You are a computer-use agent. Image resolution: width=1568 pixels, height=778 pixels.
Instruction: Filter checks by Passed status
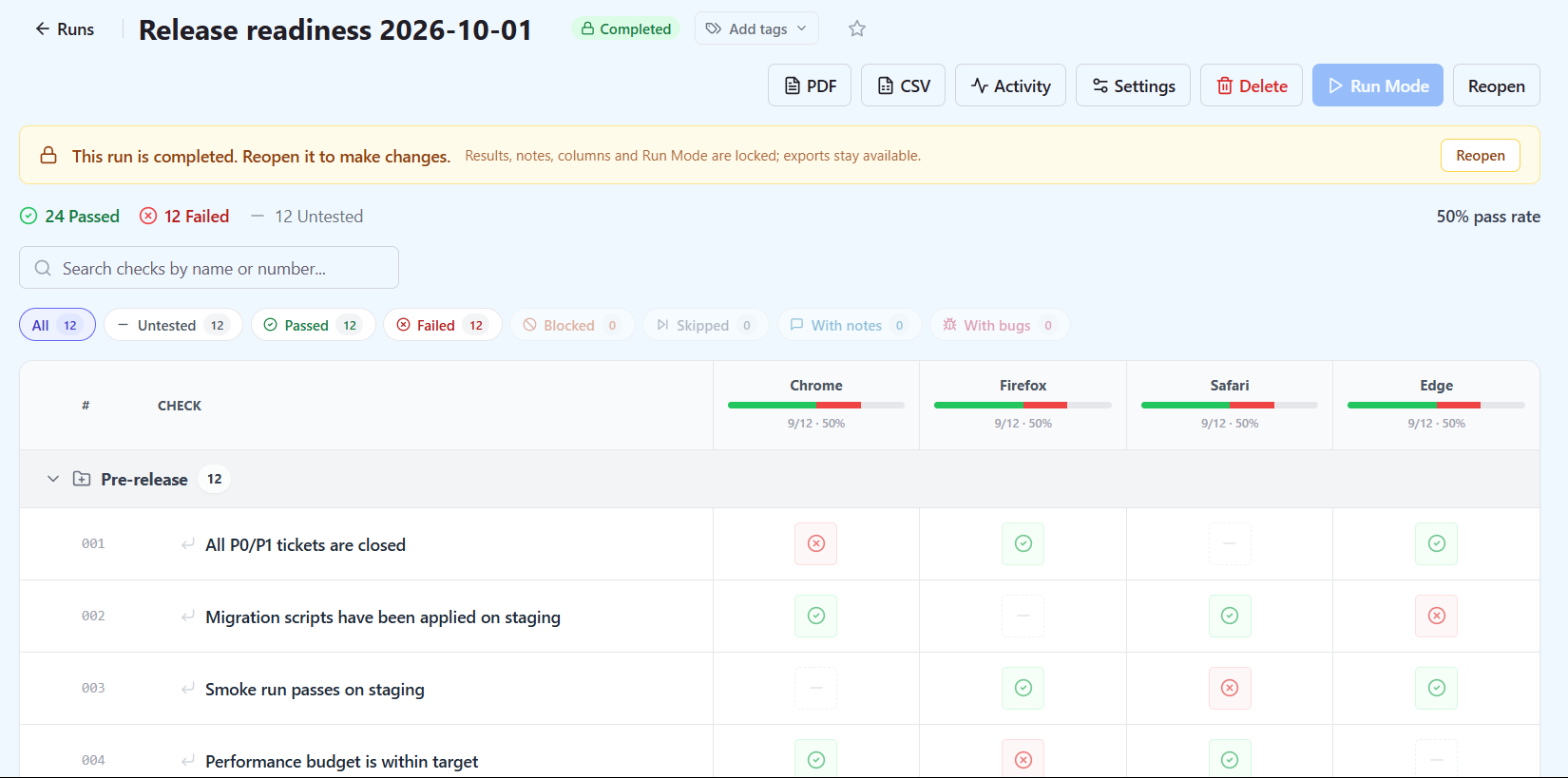(x=313, y=325)
